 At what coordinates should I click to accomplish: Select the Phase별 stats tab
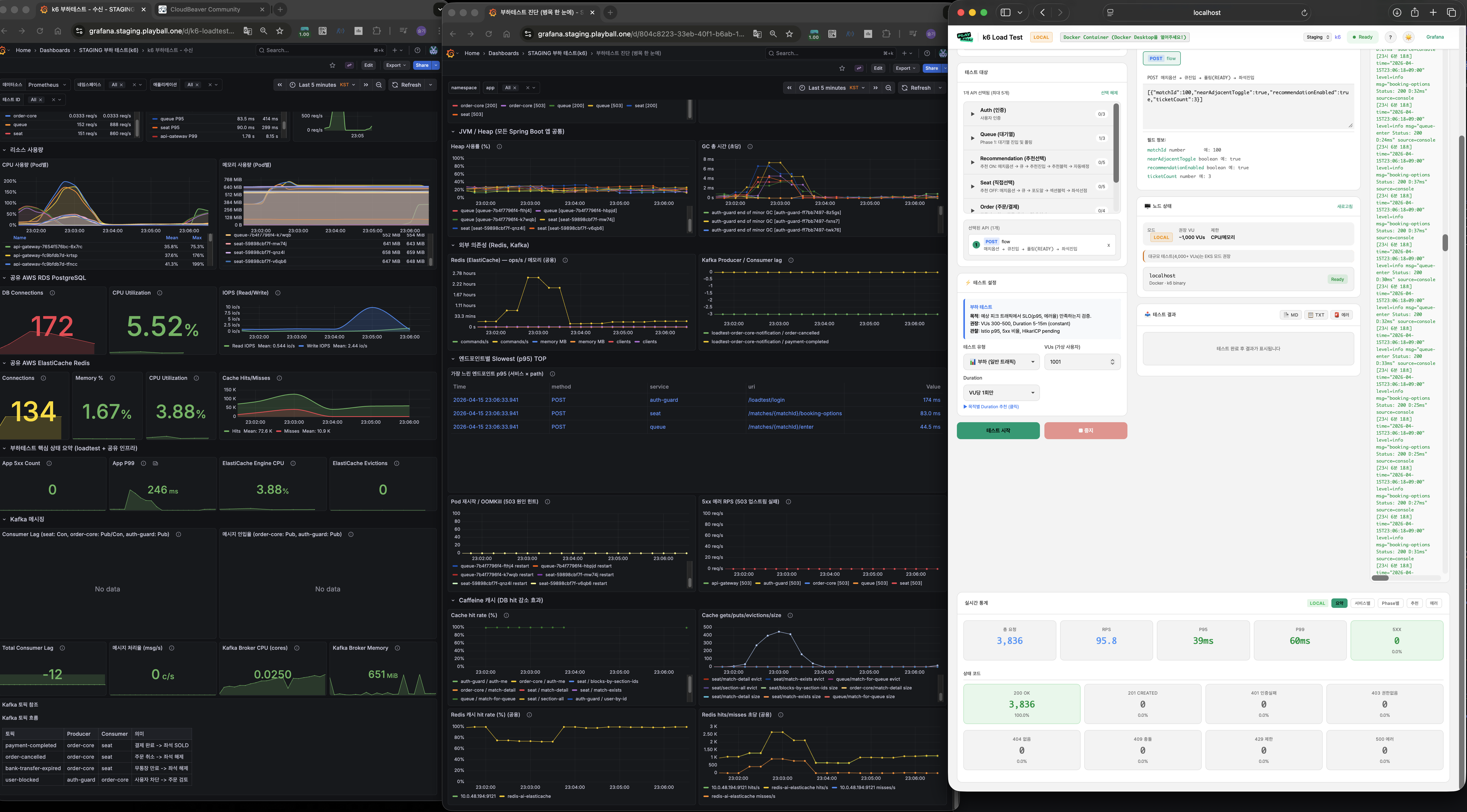point(1390,603)
